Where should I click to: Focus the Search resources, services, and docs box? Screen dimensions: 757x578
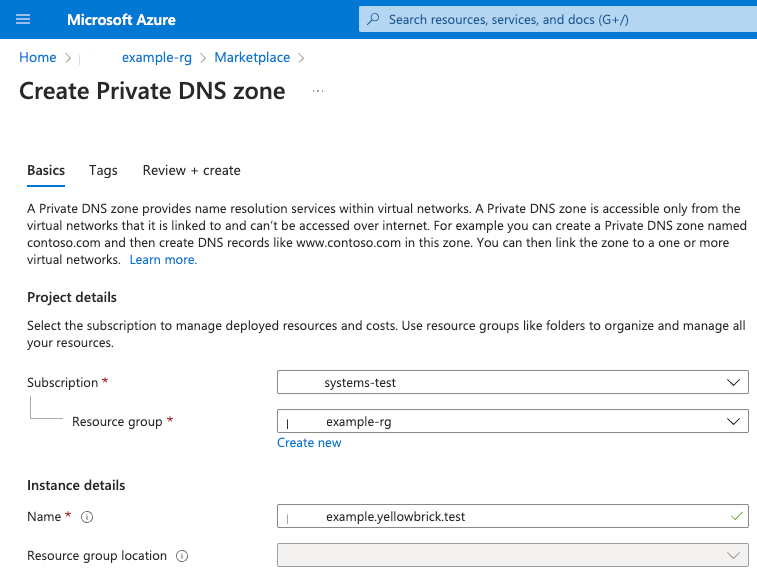tap(558, 19)
